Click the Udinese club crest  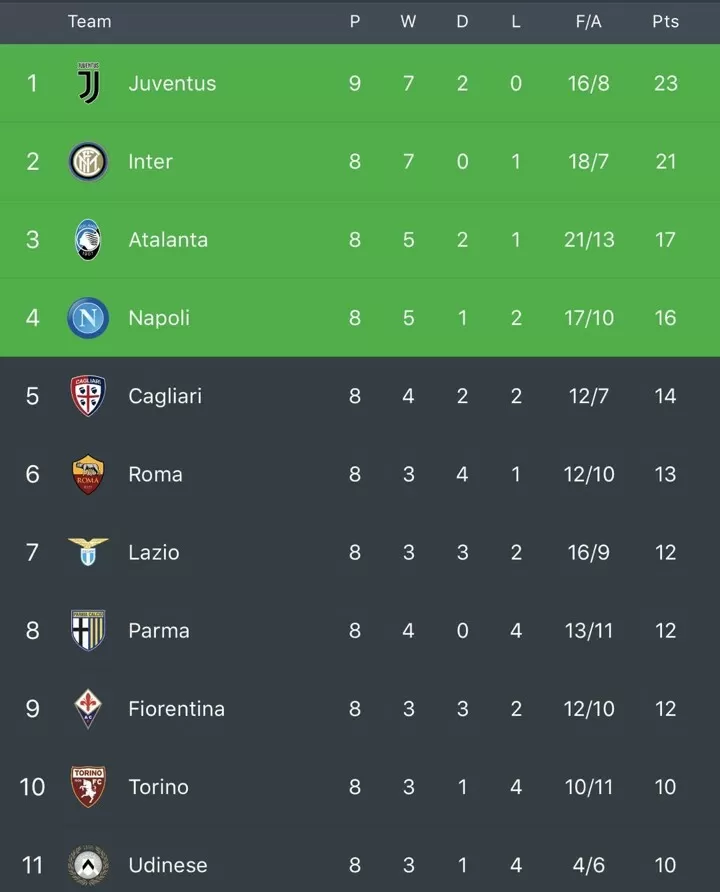click(x=88, y=865)
